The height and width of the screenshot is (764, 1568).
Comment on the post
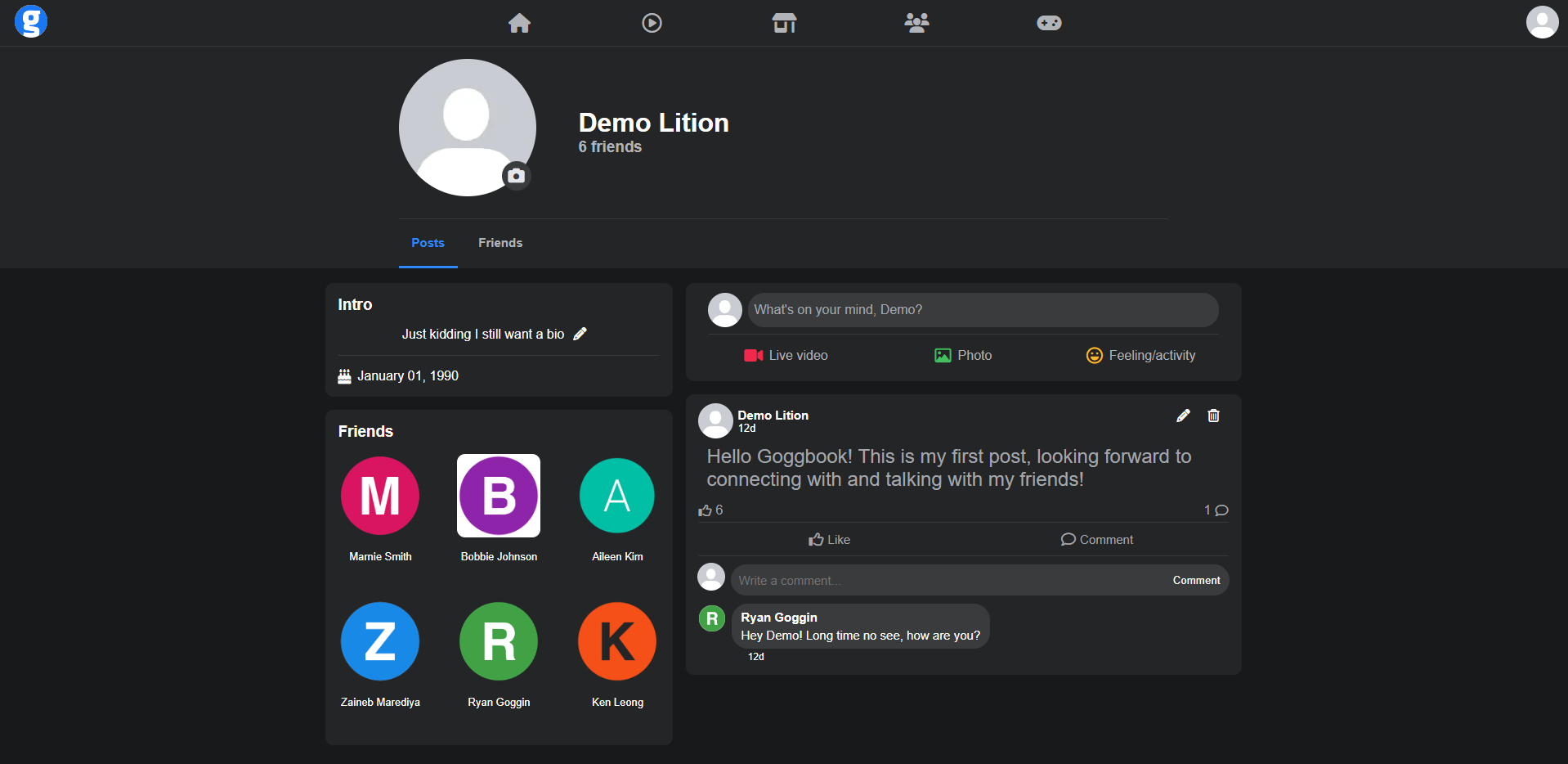[x=1096, y=539]
